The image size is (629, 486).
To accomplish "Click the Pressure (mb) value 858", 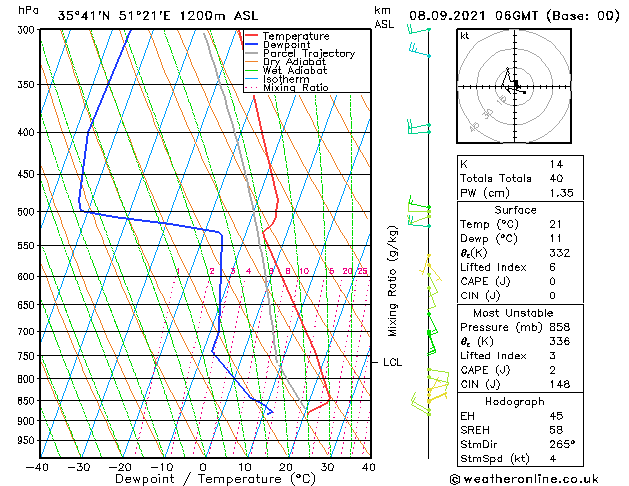I will (x=560, y=327).
